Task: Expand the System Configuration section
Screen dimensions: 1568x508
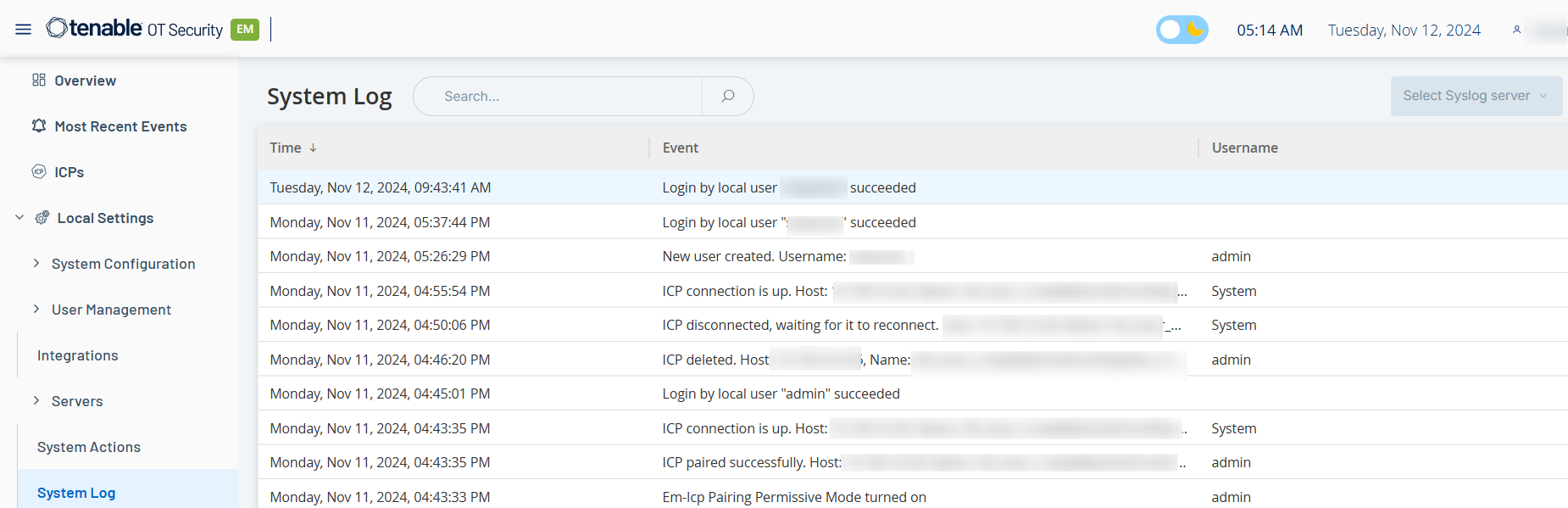Action: point(36,264)
